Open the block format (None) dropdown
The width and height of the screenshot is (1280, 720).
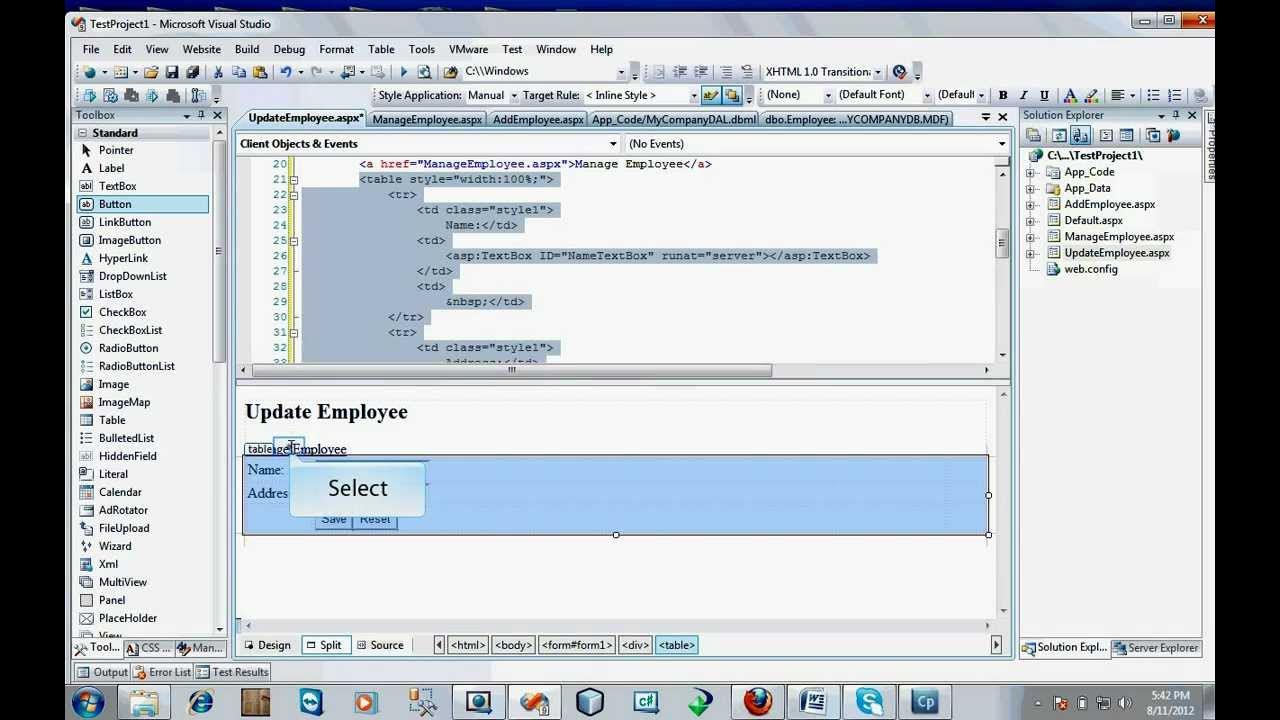(x=828, y=96)
